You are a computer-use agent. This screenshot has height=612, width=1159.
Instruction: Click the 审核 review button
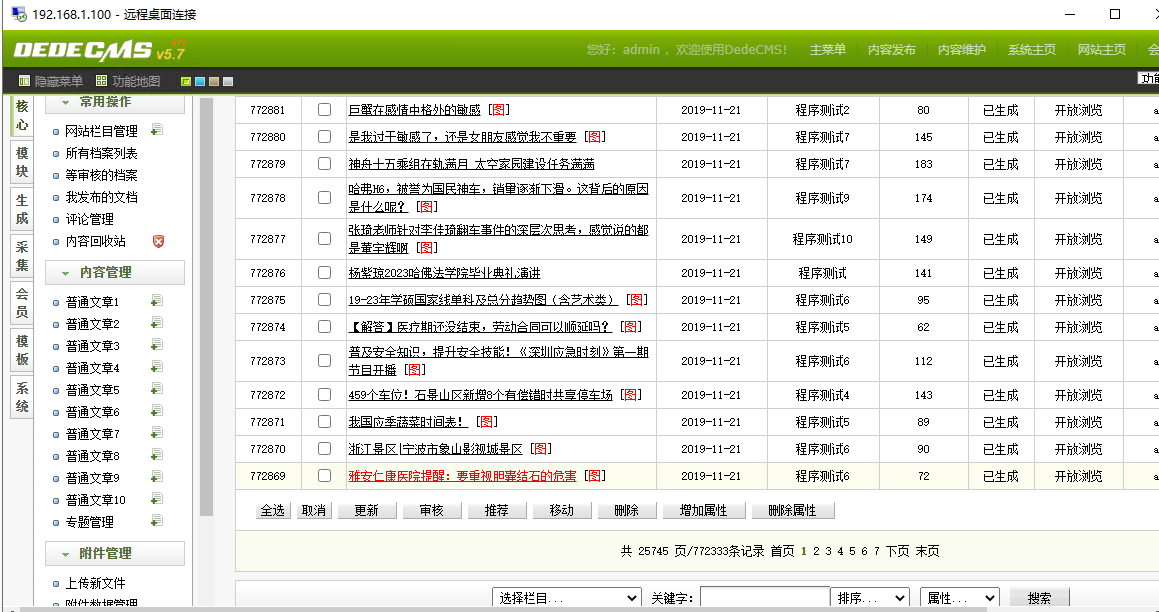432,510
